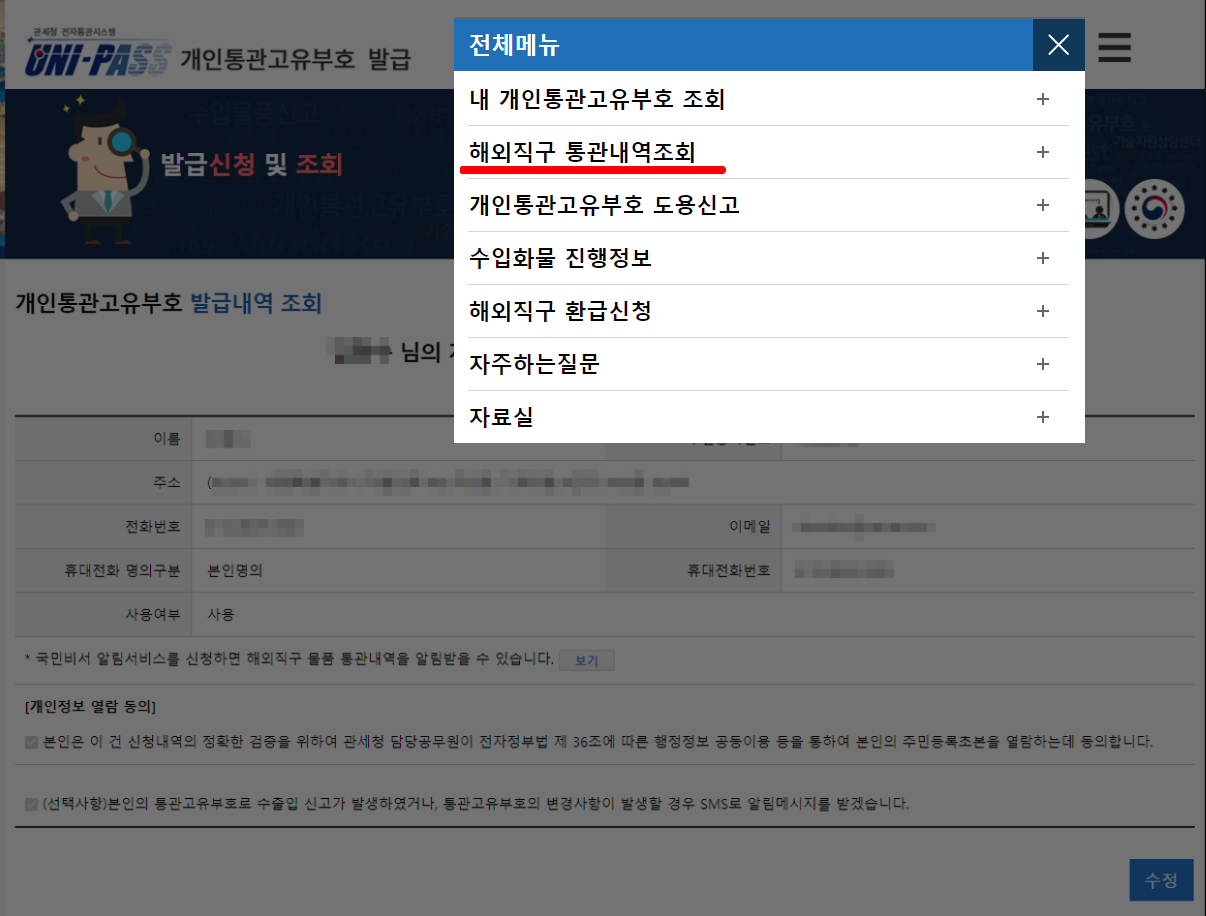Viewport: 1206px width, 916px height.
Task: Toggle 주민등록초본 열람 동의 checkbox
Action: (32, 743)
